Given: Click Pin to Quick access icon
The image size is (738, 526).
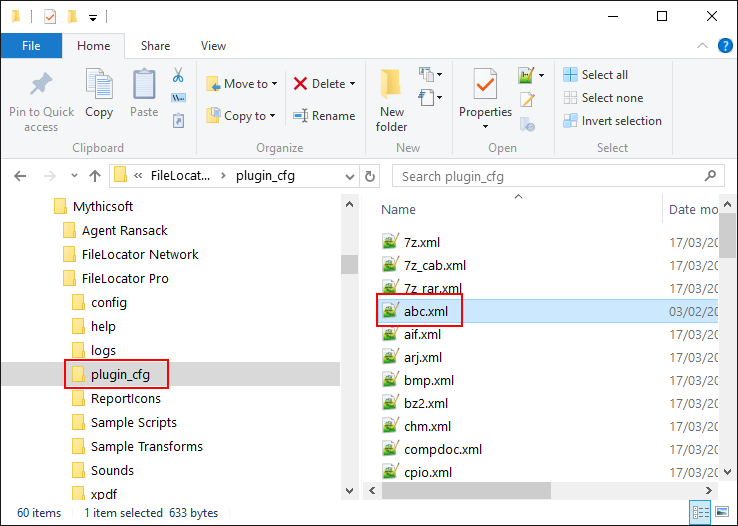Looking at the screenshot, I should 41,85.
